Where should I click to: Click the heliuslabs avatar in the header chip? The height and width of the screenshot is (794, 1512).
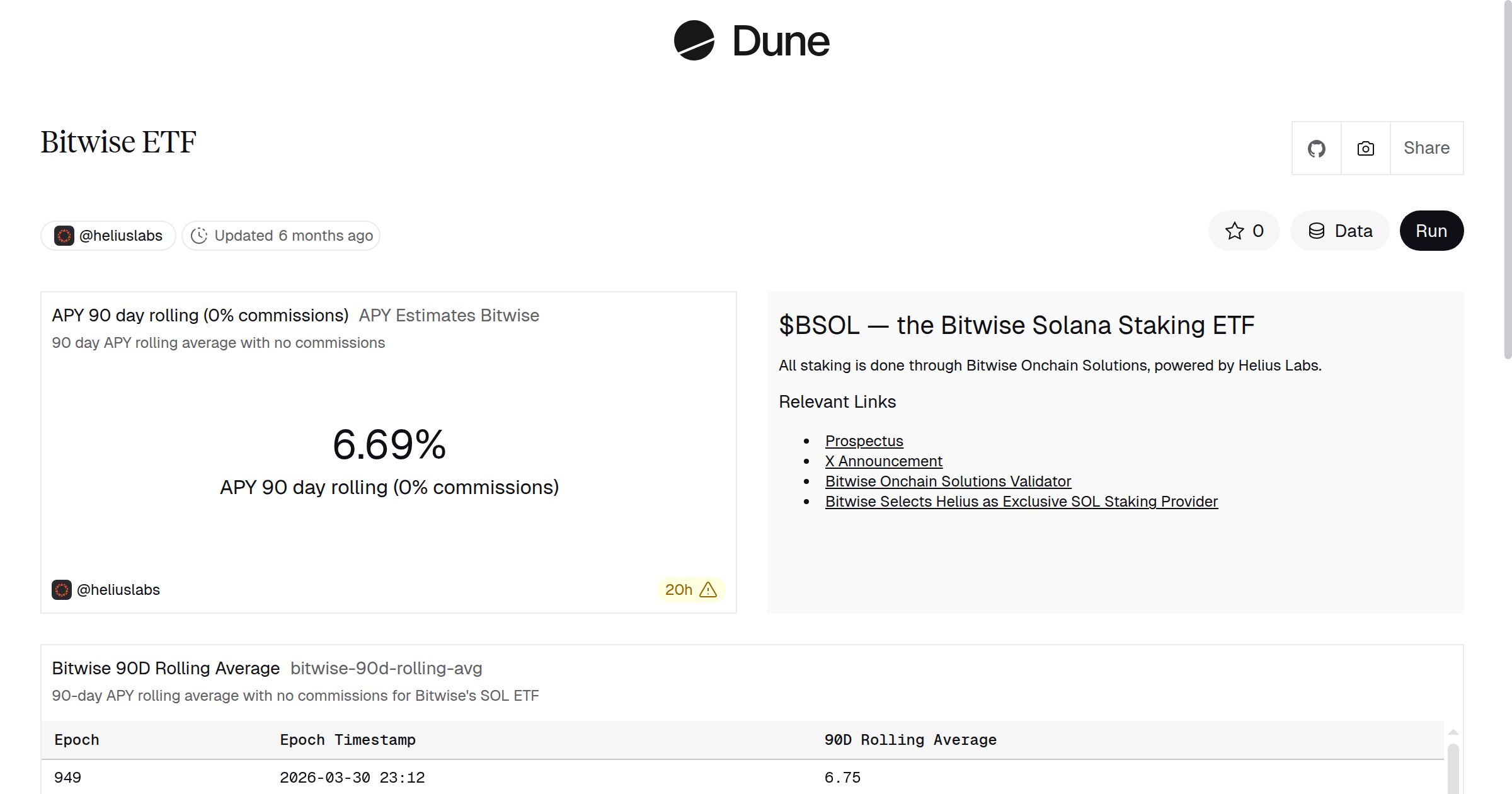(x=64, y=236)
